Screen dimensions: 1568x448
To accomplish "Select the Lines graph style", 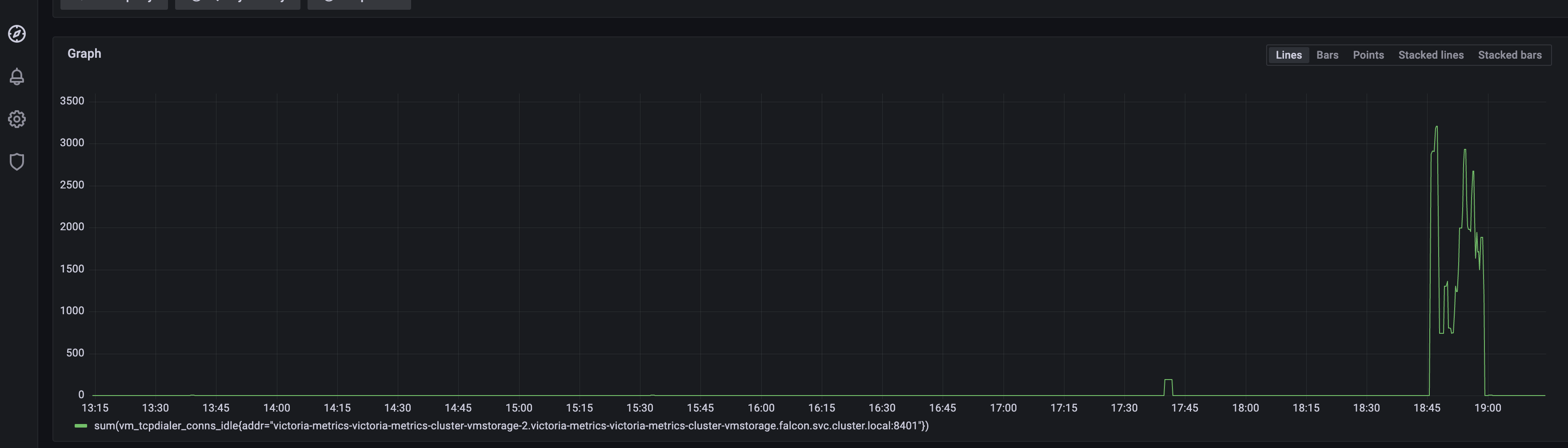I will pyautogui.click(x=1288, y=55).
